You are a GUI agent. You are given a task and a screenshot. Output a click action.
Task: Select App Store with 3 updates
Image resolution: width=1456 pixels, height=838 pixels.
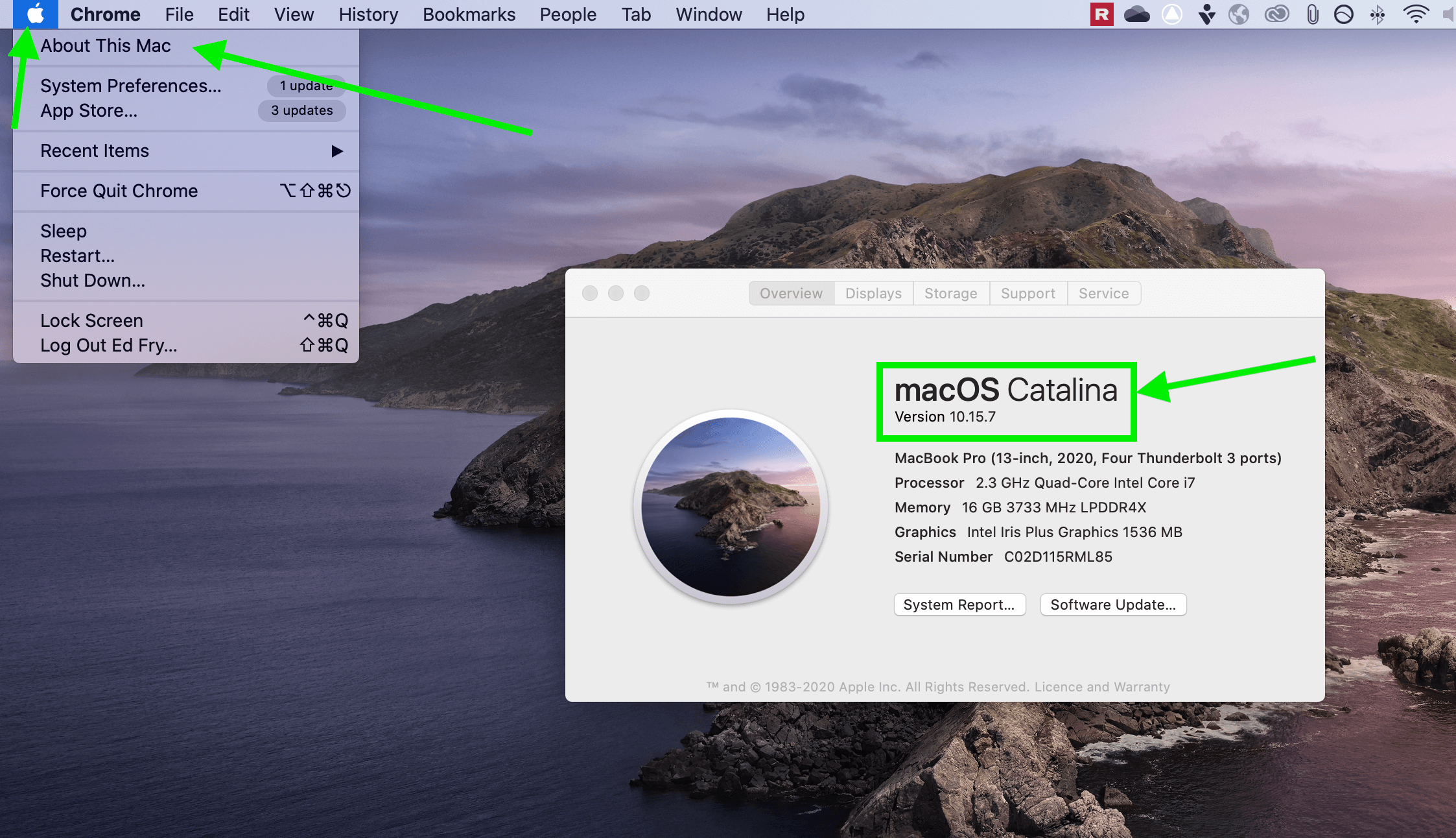pos(89,111)
